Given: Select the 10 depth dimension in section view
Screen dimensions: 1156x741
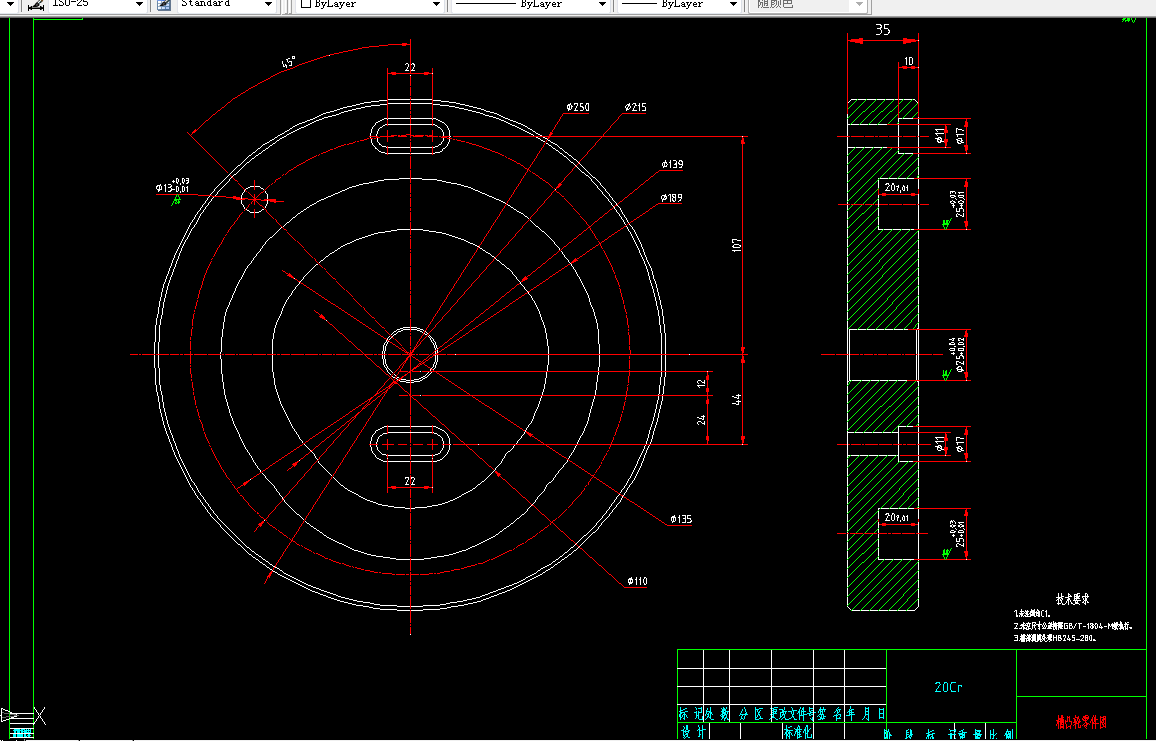Looking at the screenshot, I should tap(908, 61).
